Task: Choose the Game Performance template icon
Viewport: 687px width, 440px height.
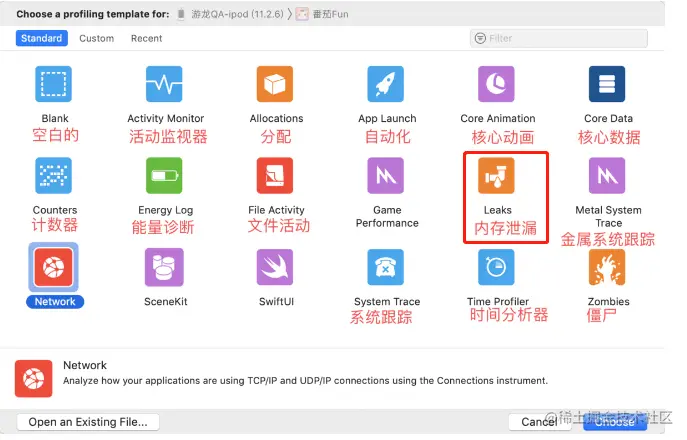Action: pos(386,175)
